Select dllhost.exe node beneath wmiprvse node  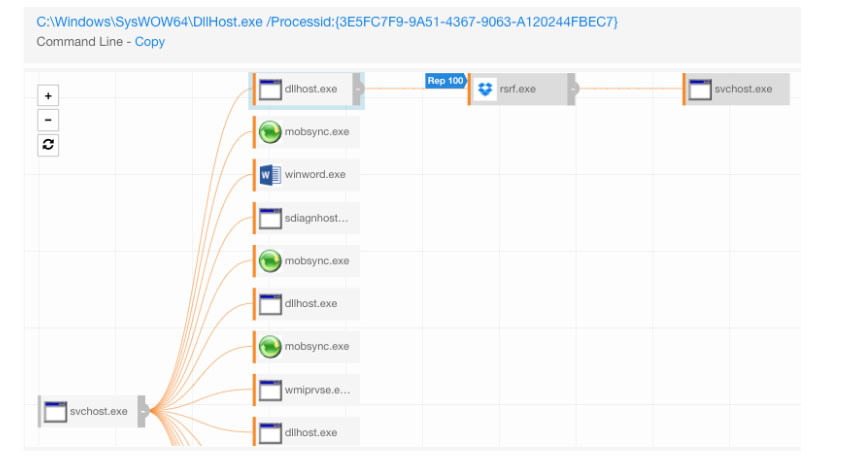coord(310,433)
